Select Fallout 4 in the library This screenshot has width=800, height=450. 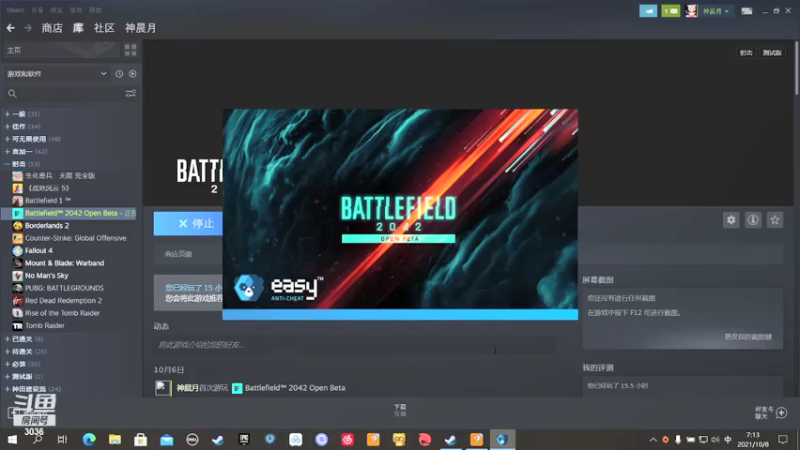point(39,251)
